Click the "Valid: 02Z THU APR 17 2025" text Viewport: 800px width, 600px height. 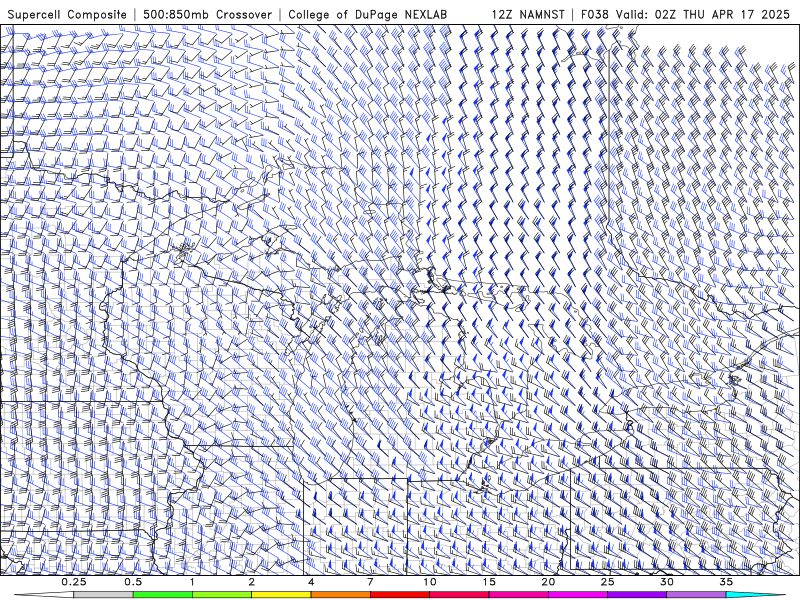coord(703,15)
